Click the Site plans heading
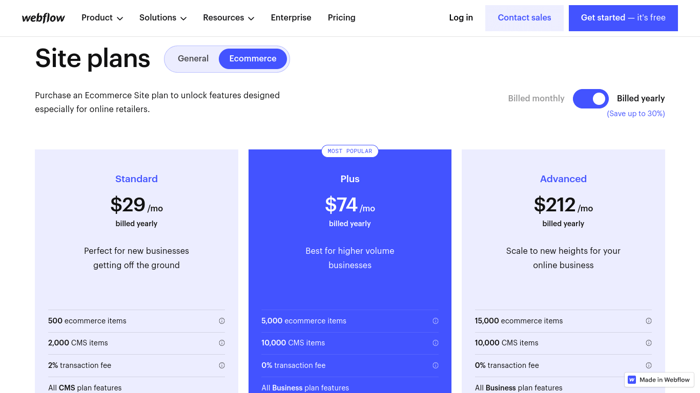Screen dimensions: 700x393 click(92, 59)
